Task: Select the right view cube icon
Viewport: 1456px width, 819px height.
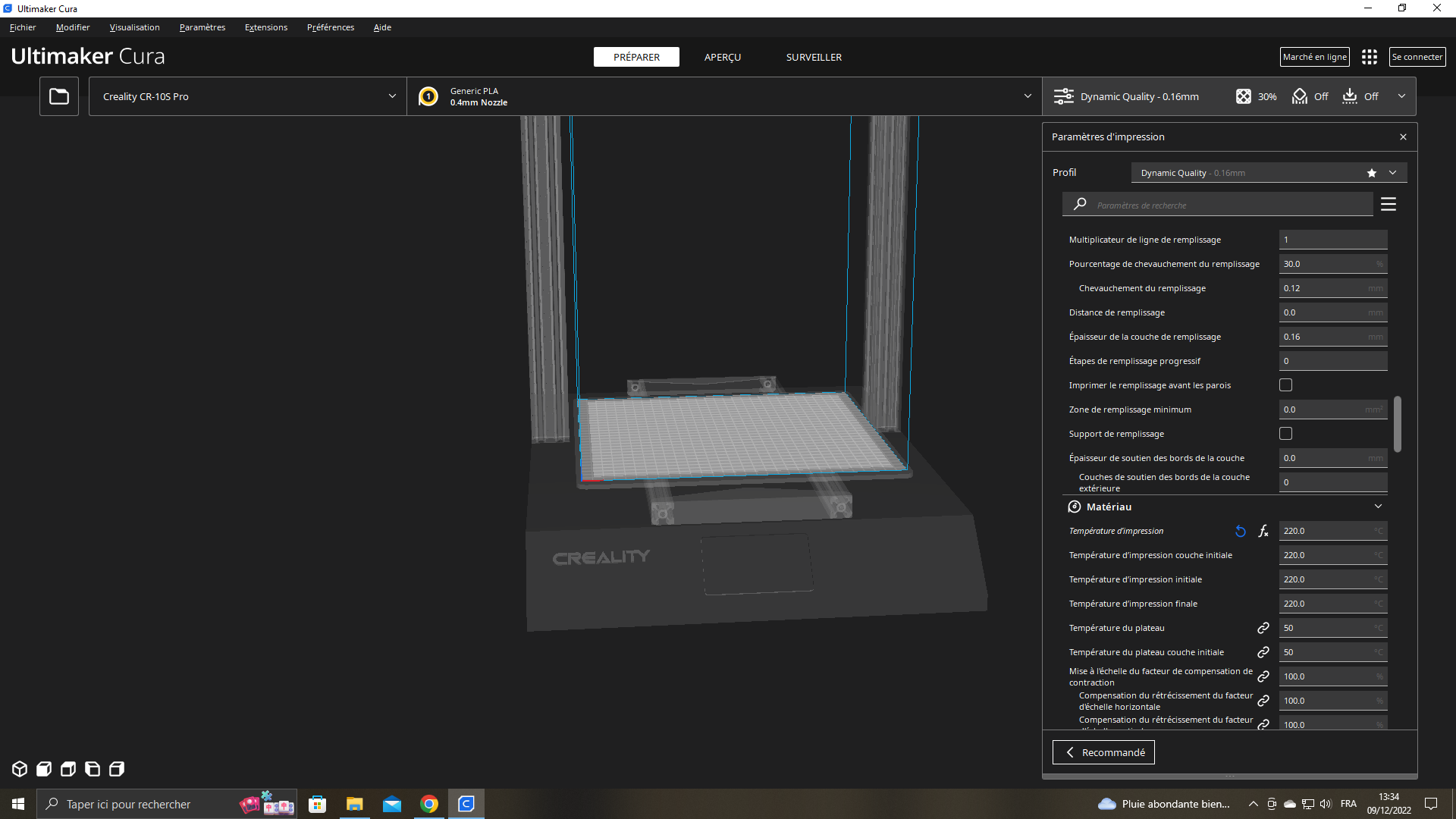Action: (117, 769)
